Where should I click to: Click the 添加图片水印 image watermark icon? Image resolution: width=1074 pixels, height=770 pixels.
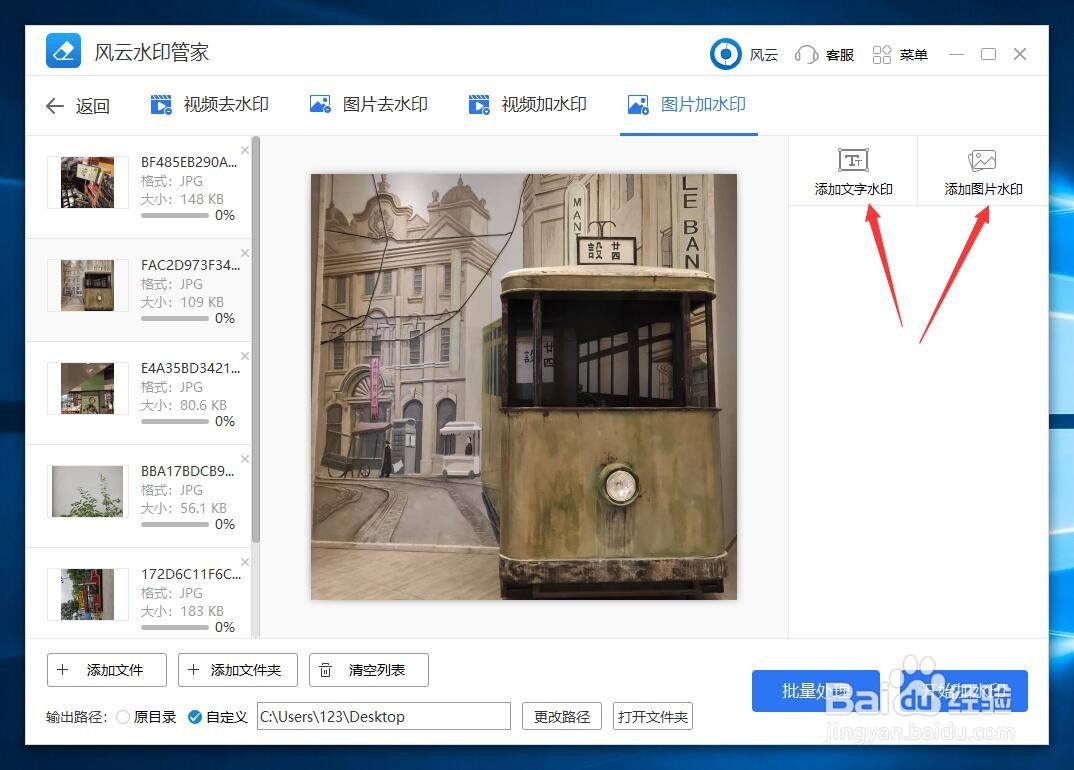(981, 170)
